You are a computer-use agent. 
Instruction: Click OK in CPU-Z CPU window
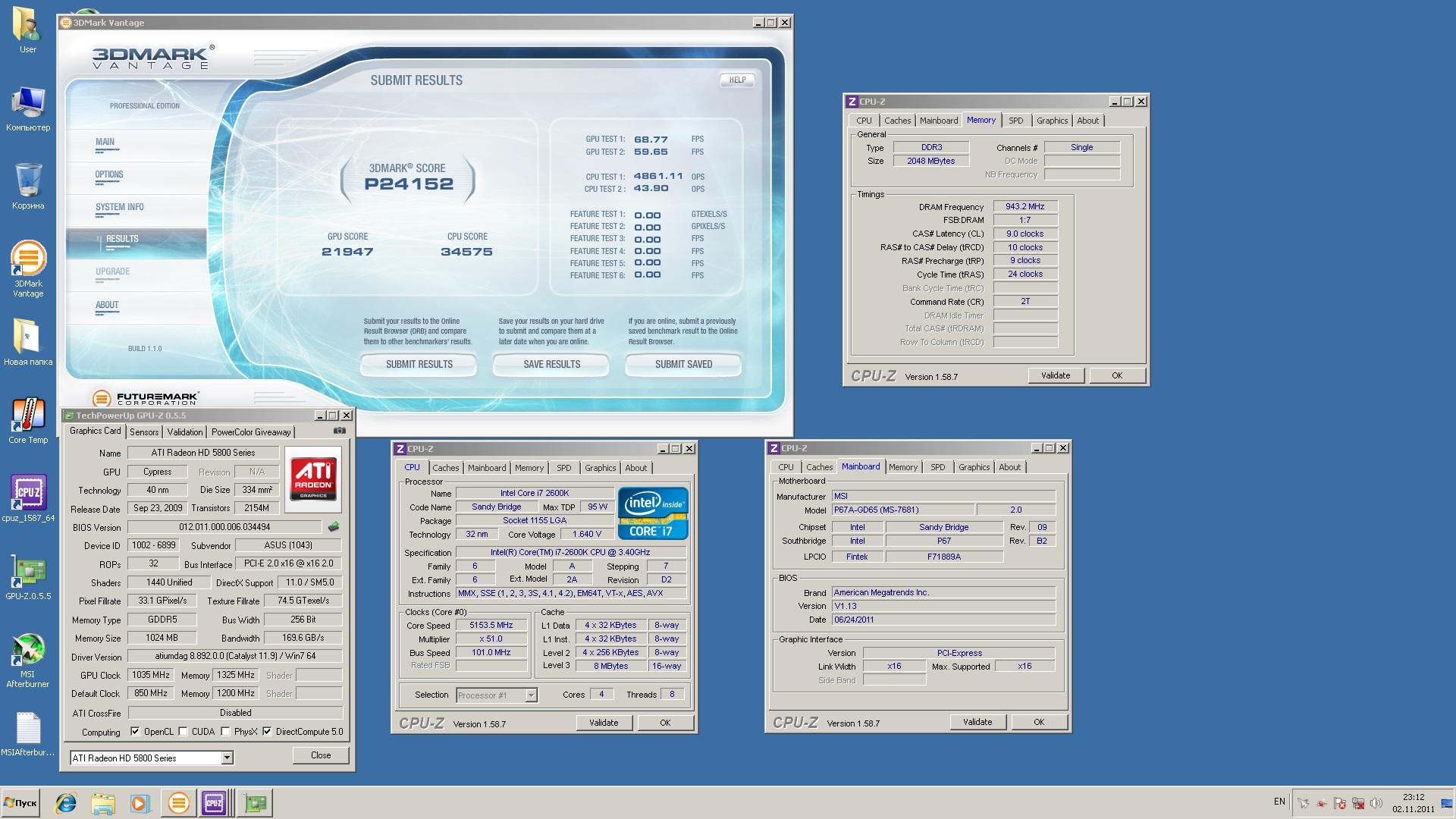[665, 723]
